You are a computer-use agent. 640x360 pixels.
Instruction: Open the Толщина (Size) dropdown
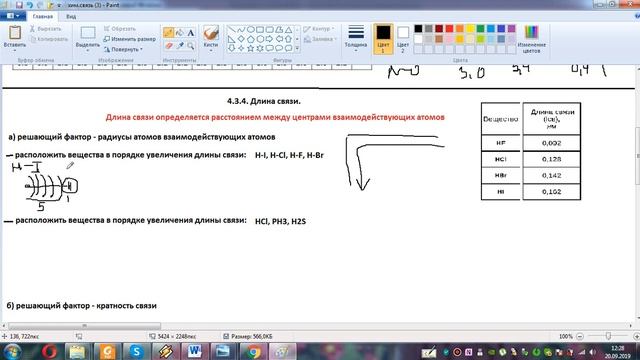(356, 38)
